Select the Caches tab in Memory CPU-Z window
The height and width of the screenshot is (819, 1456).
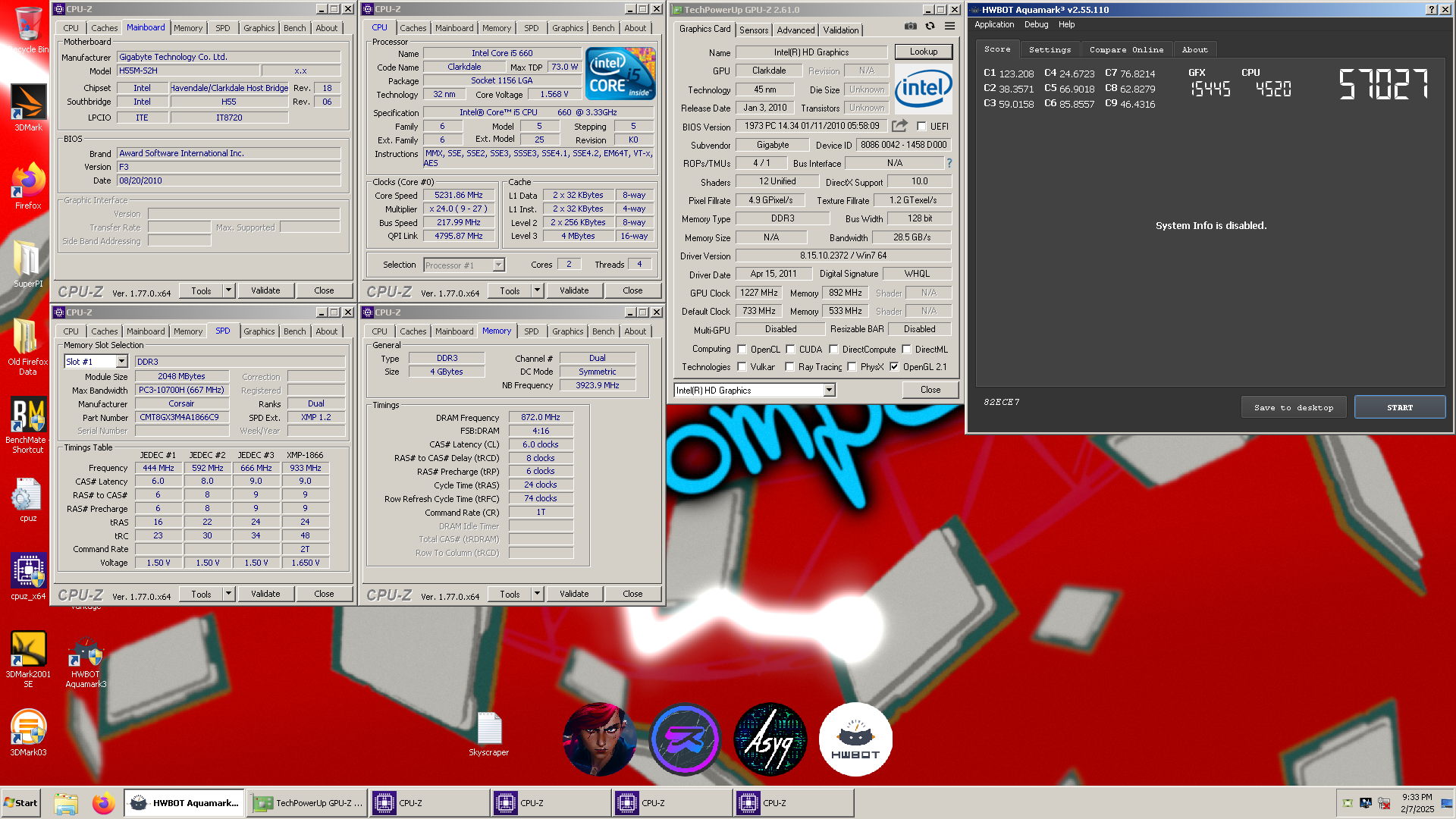pyautogui.click(x=413, y=331)
